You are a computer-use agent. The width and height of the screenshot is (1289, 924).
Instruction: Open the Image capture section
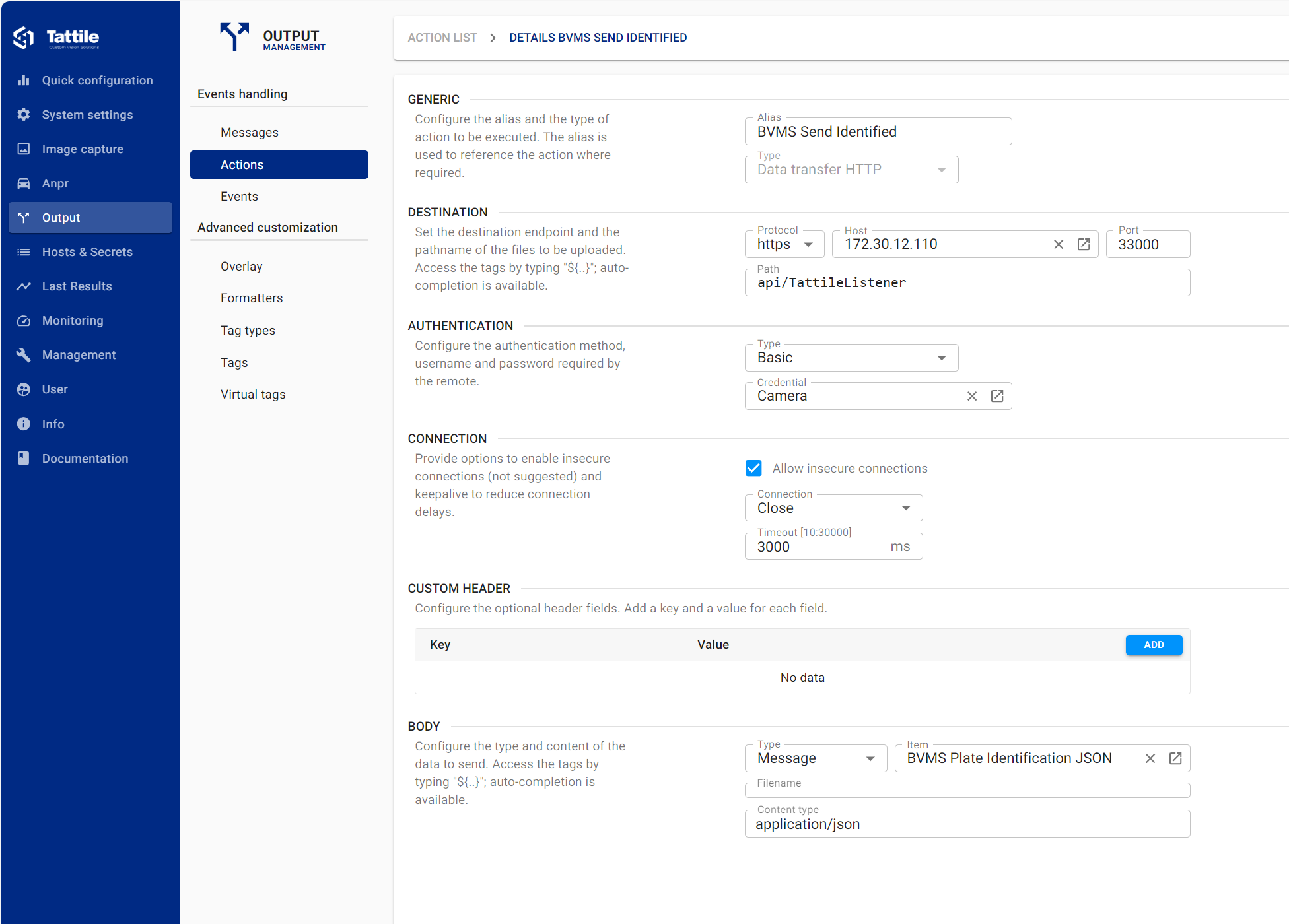point(90,149)
